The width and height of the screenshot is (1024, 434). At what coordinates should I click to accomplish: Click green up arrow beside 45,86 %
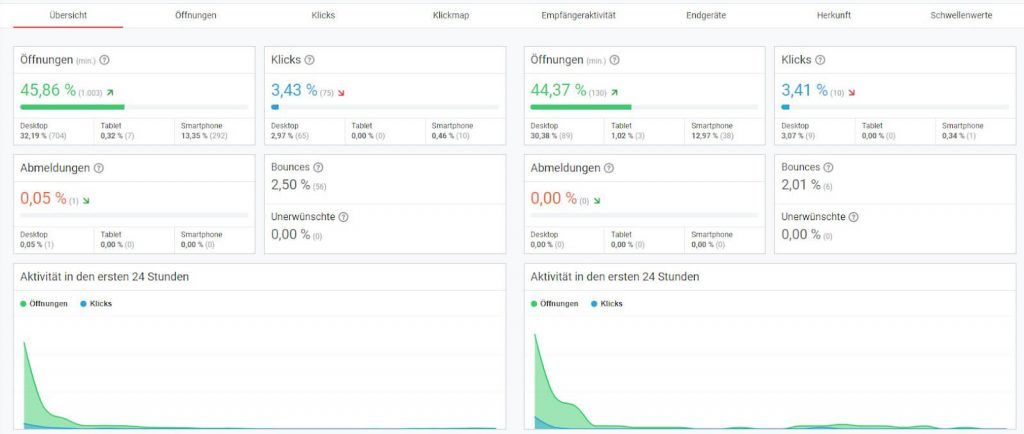tap(110, 93)
